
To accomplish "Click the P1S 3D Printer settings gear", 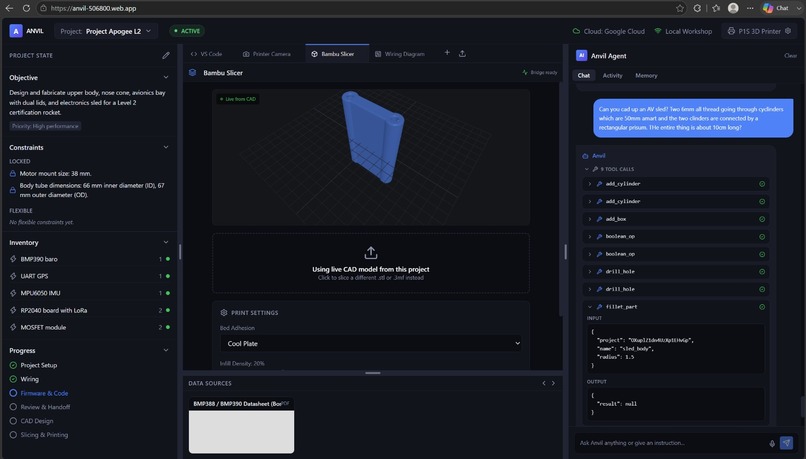I will click(x=788, y=31).
